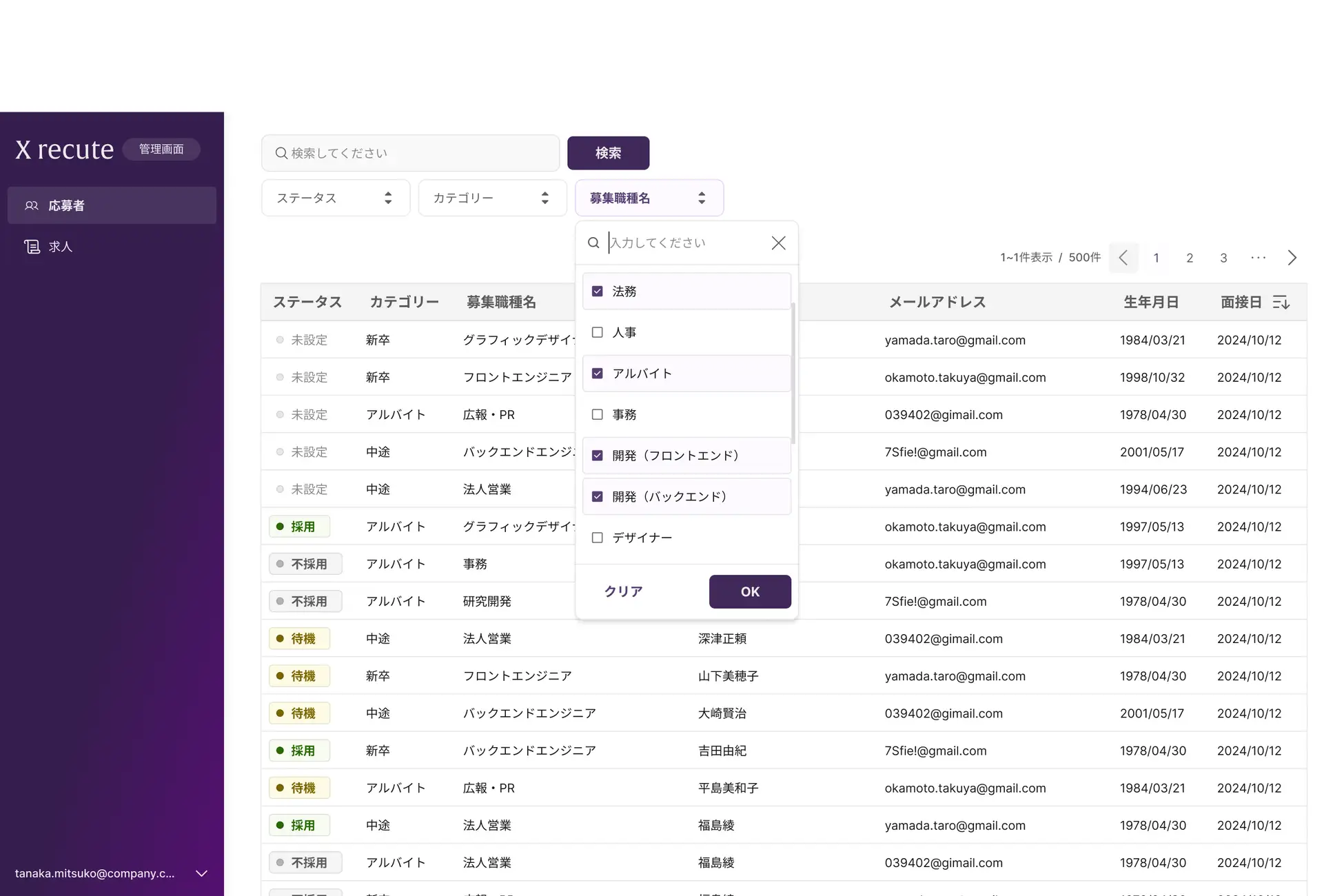Image resolution: width=1344 pixels, height=896 pixels.
Task: Uncheck the 法務 checkbox
Action: [x=598, y=292]
